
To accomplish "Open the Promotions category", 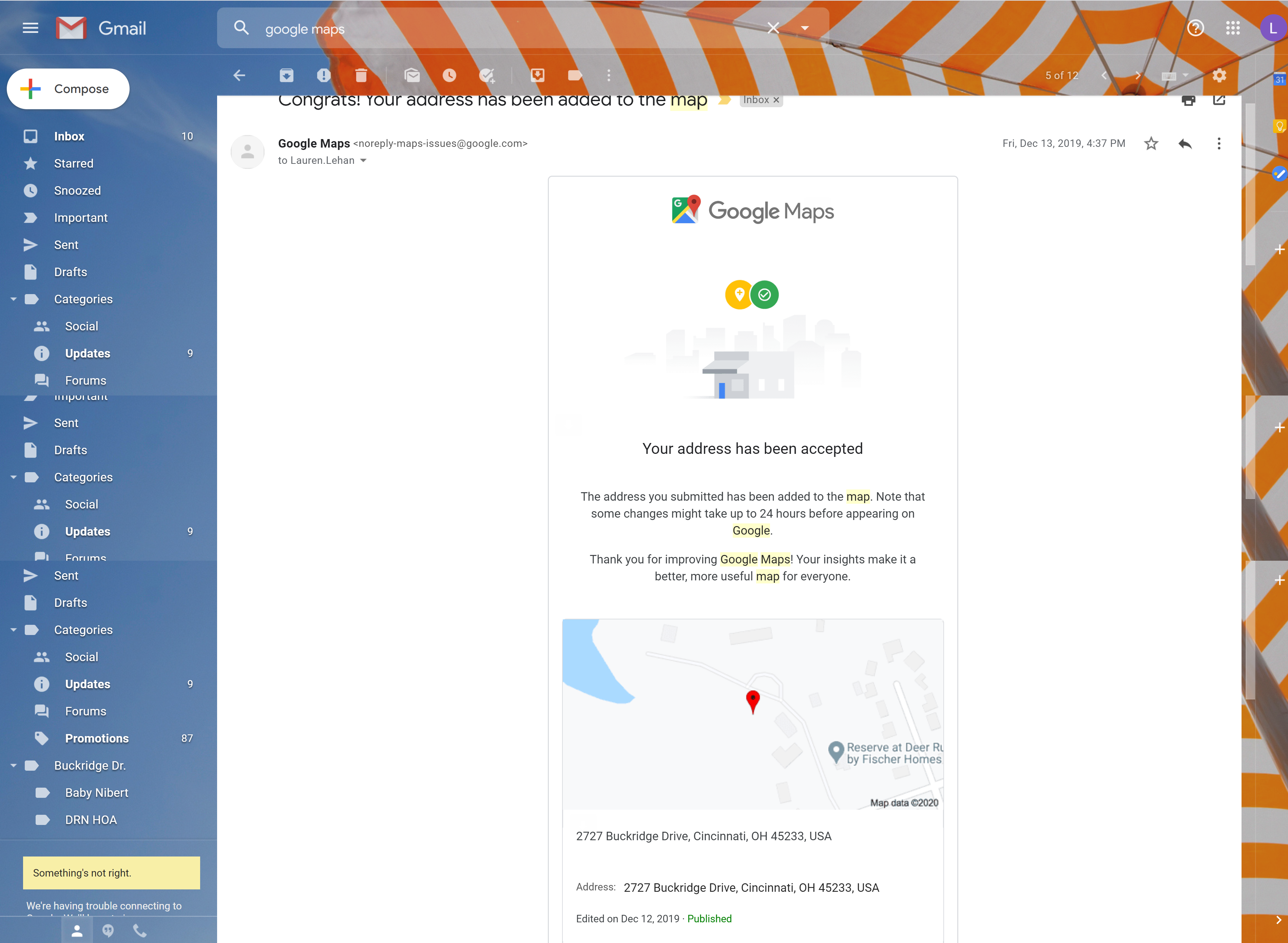I will (96, 739).
